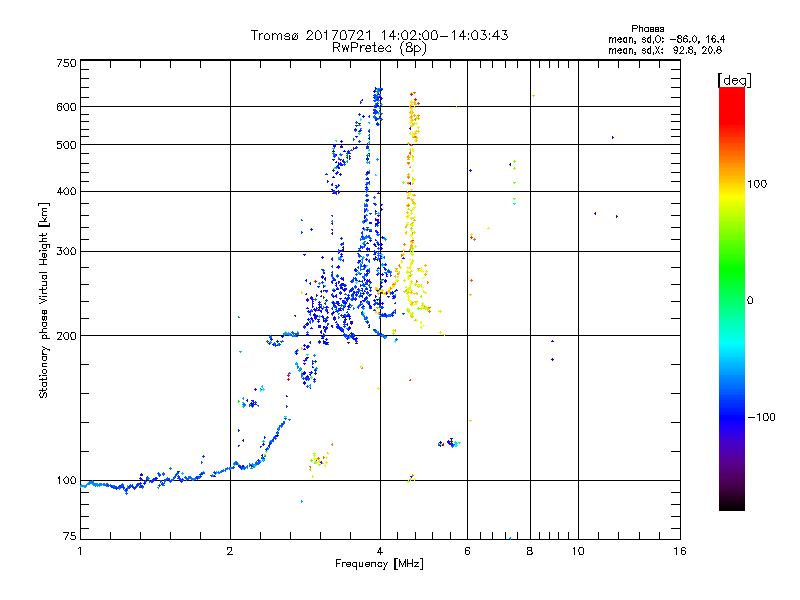Click the x-axis tick label "1"
Viewport: 800px width, 600px height.
80,551
